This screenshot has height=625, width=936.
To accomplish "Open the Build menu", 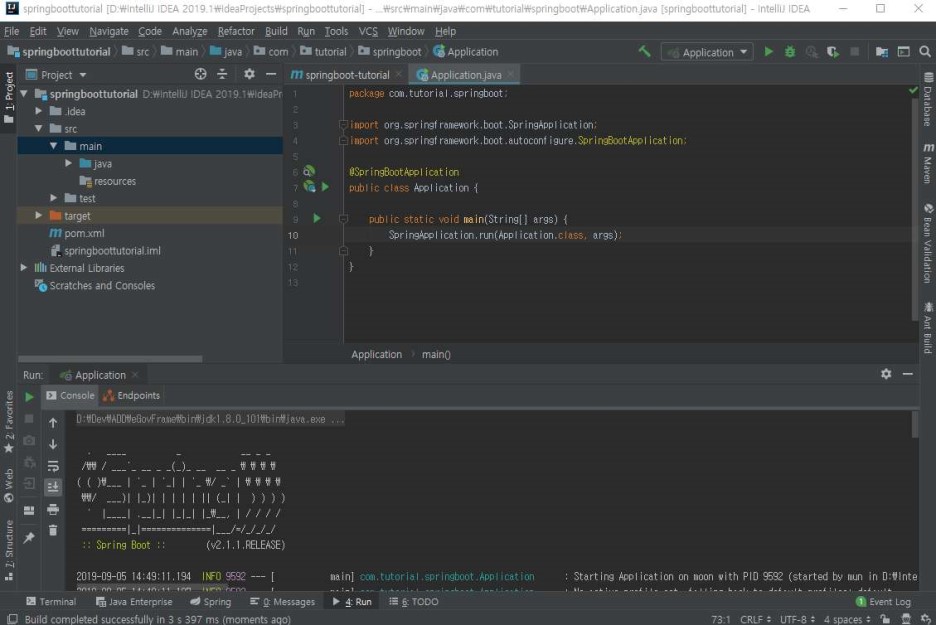I will [276, 31].
